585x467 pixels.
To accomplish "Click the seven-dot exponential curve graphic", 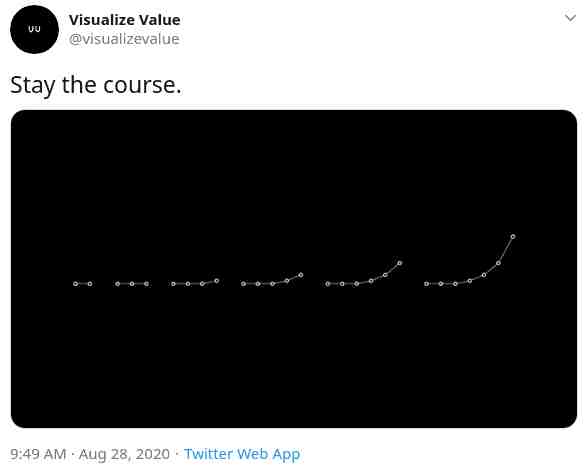I will (x=470, y=260).
